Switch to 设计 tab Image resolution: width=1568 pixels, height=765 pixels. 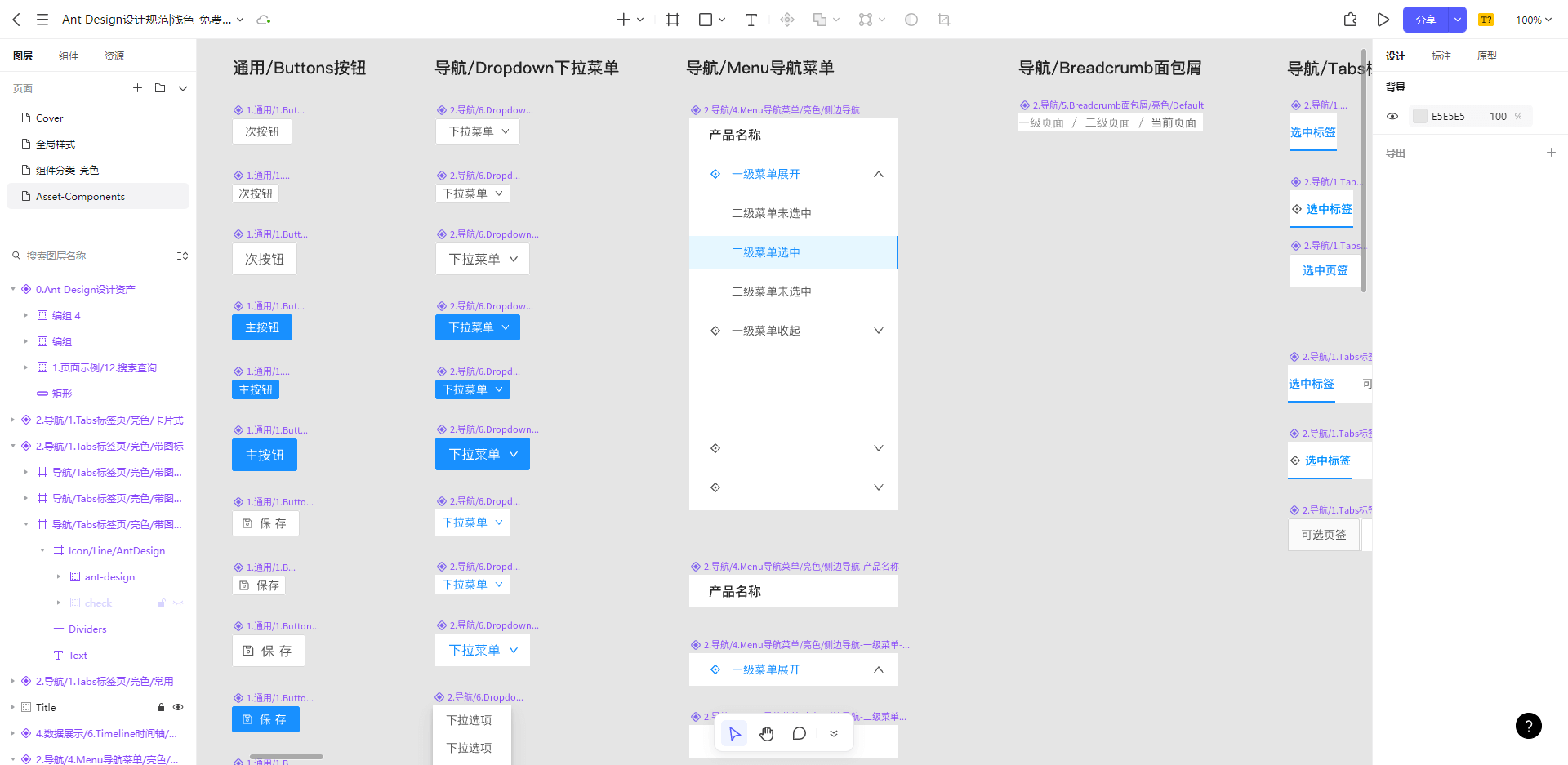coord(1396,56)
